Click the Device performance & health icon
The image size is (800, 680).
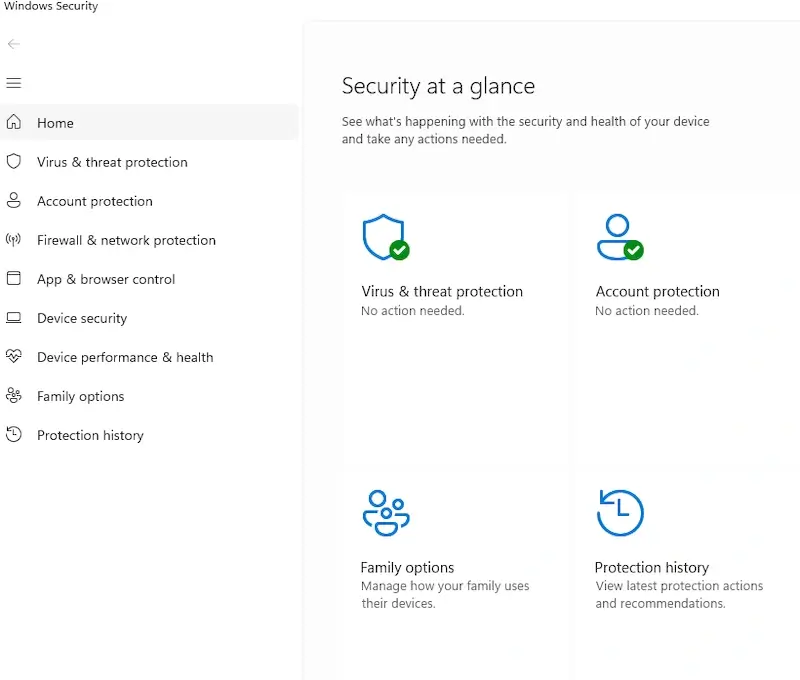pyautogui.click(x=14, y=357)
